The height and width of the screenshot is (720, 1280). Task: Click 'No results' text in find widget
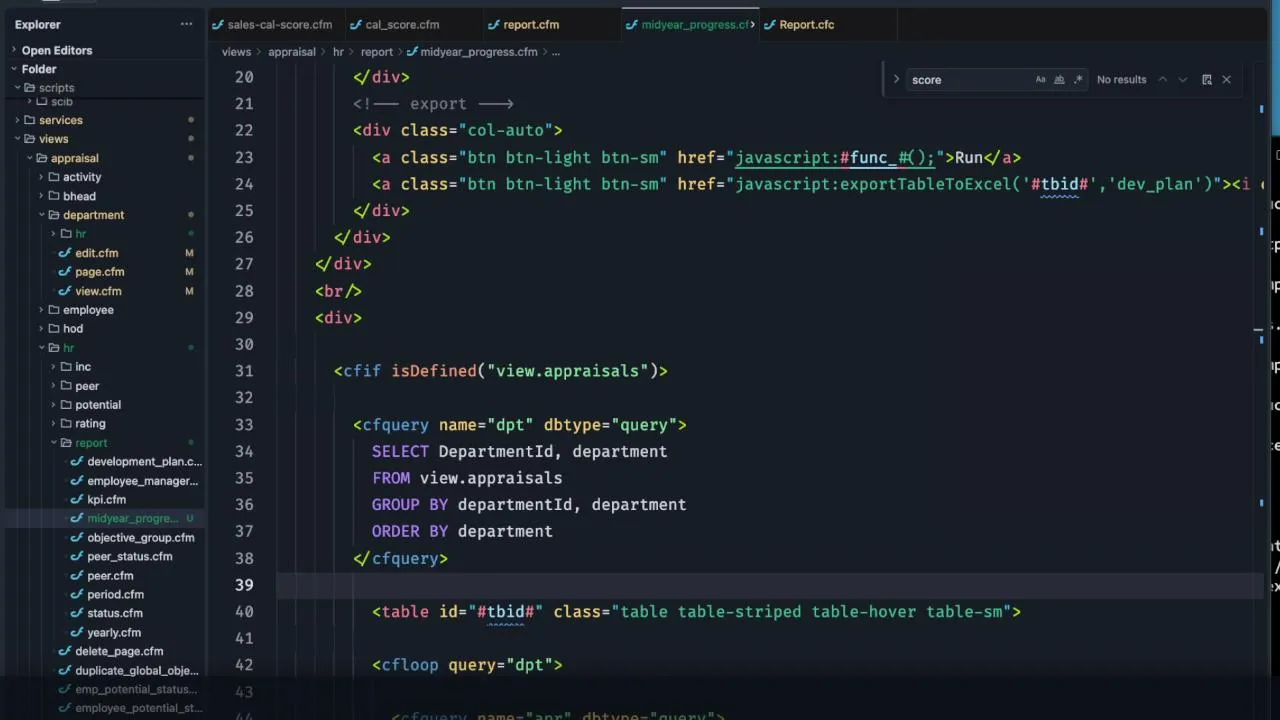click(x=1121, y=80)
